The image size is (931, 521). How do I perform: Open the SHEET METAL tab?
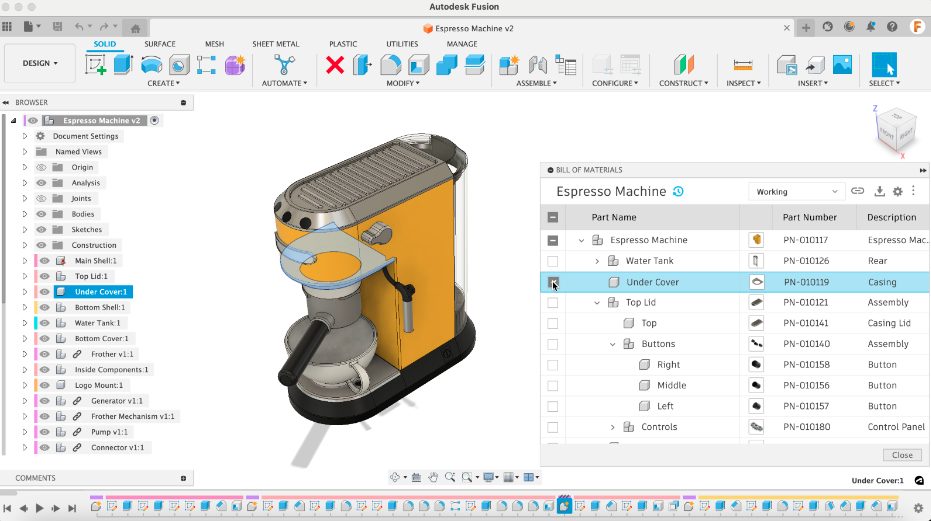click(275, 44)
